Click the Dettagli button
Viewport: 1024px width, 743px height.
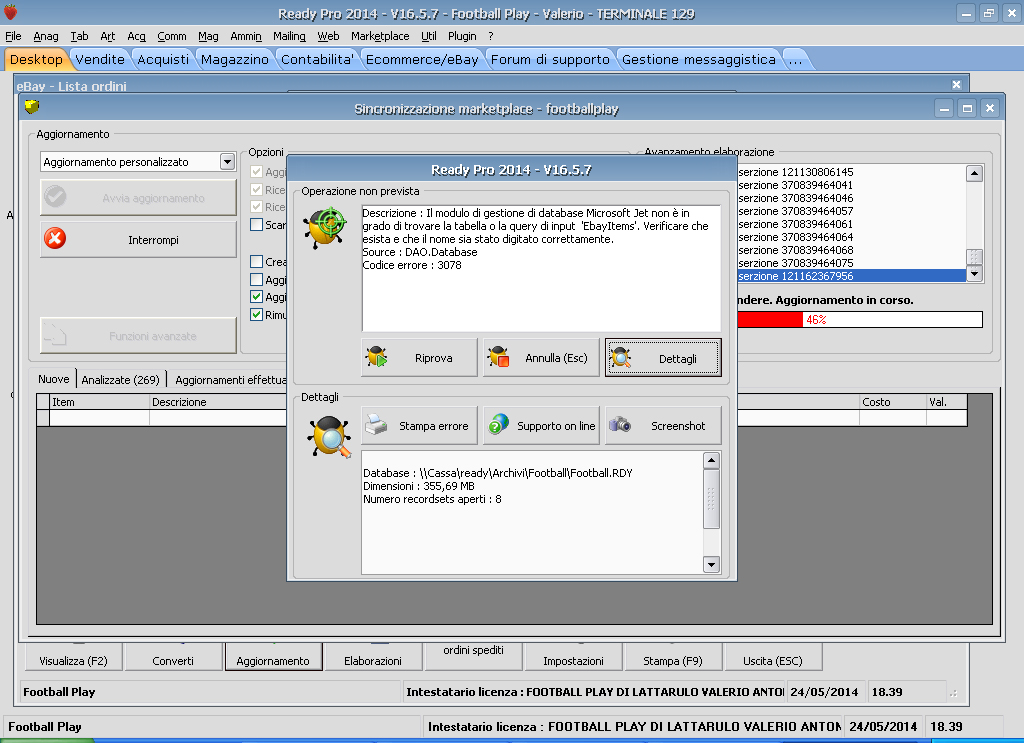click(x=663, y=357)
